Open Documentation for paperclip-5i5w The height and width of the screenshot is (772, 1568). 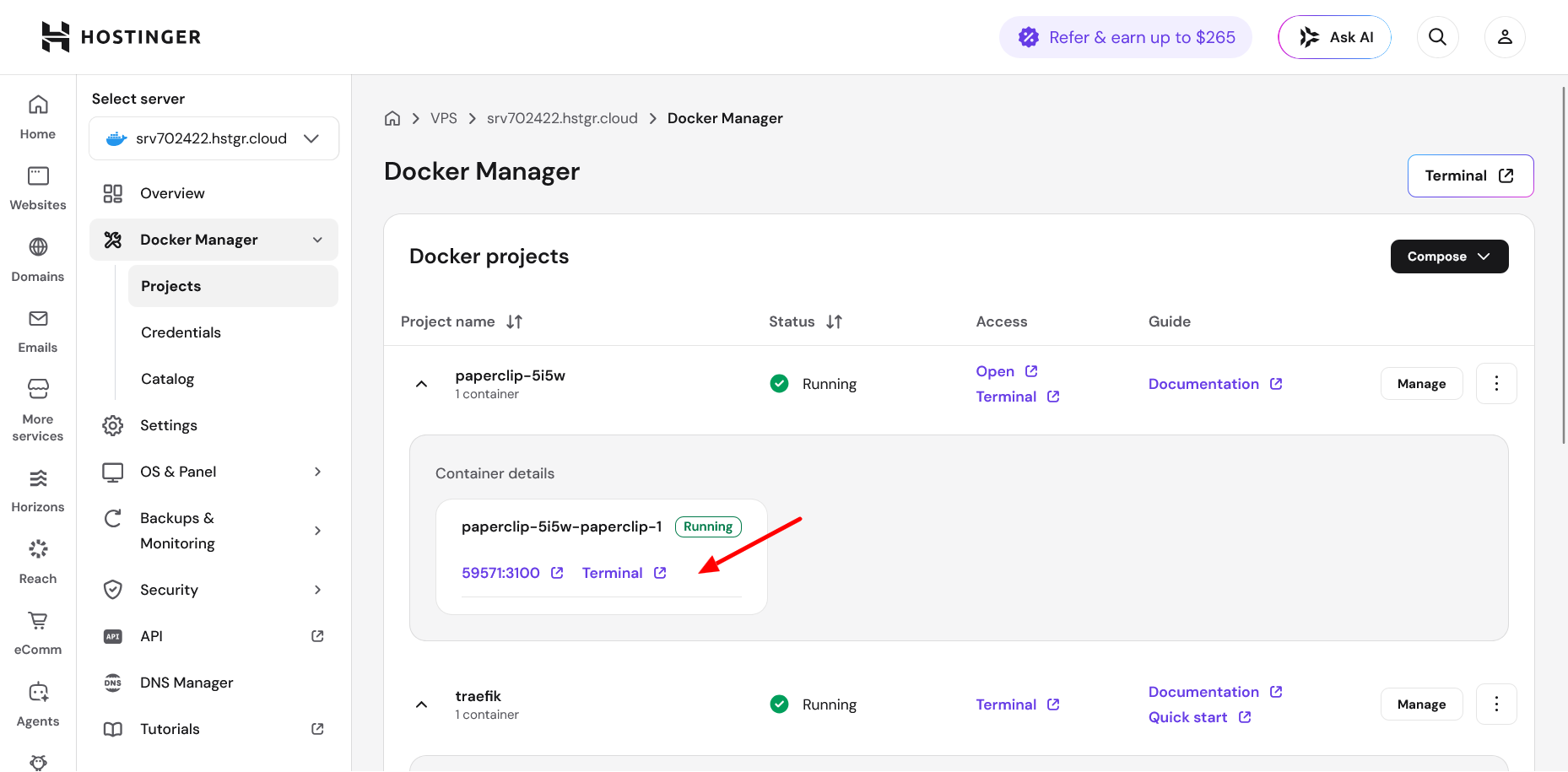pos(1215,384)
